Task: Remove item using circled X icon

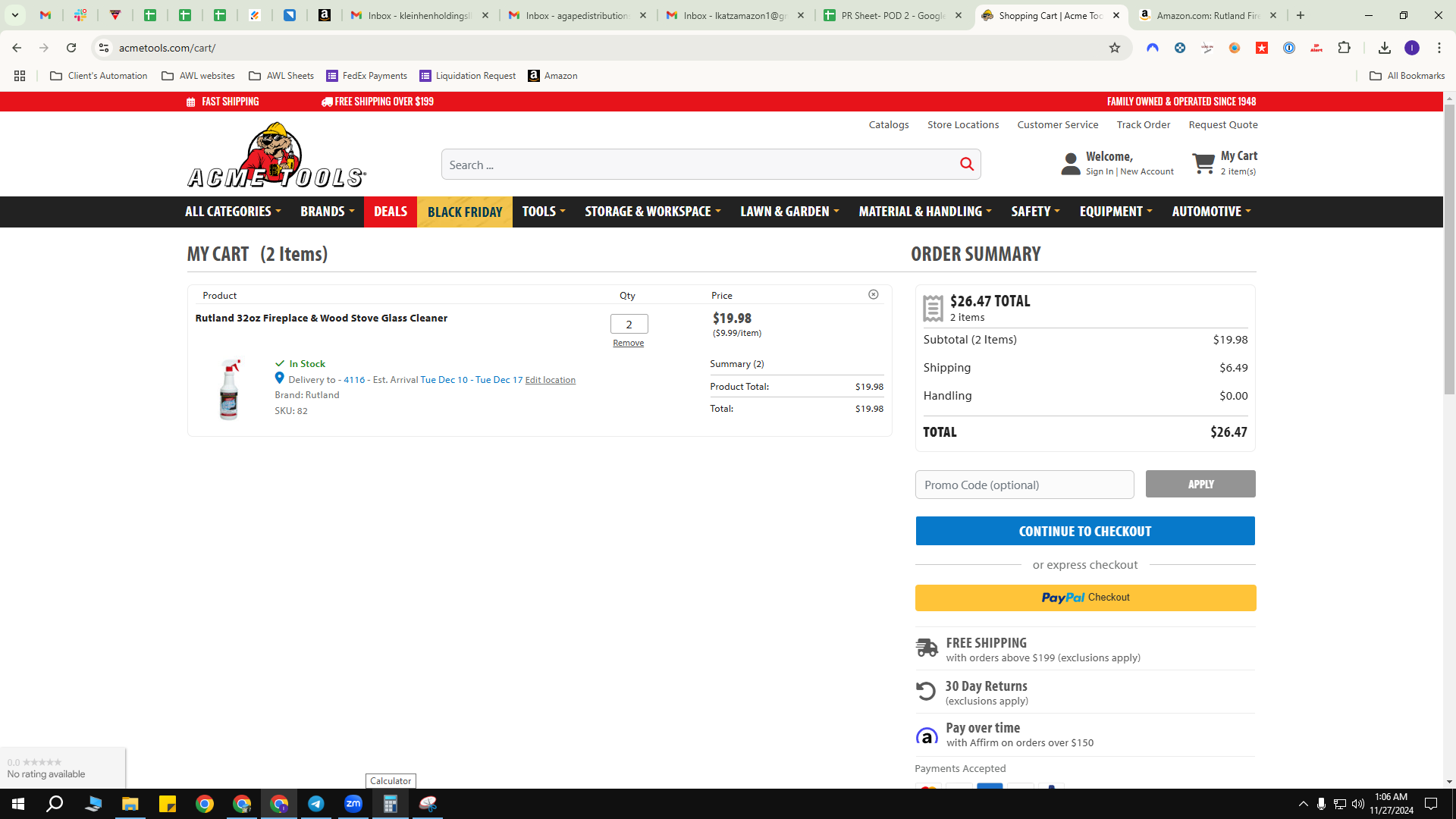Action: [874, 295]
